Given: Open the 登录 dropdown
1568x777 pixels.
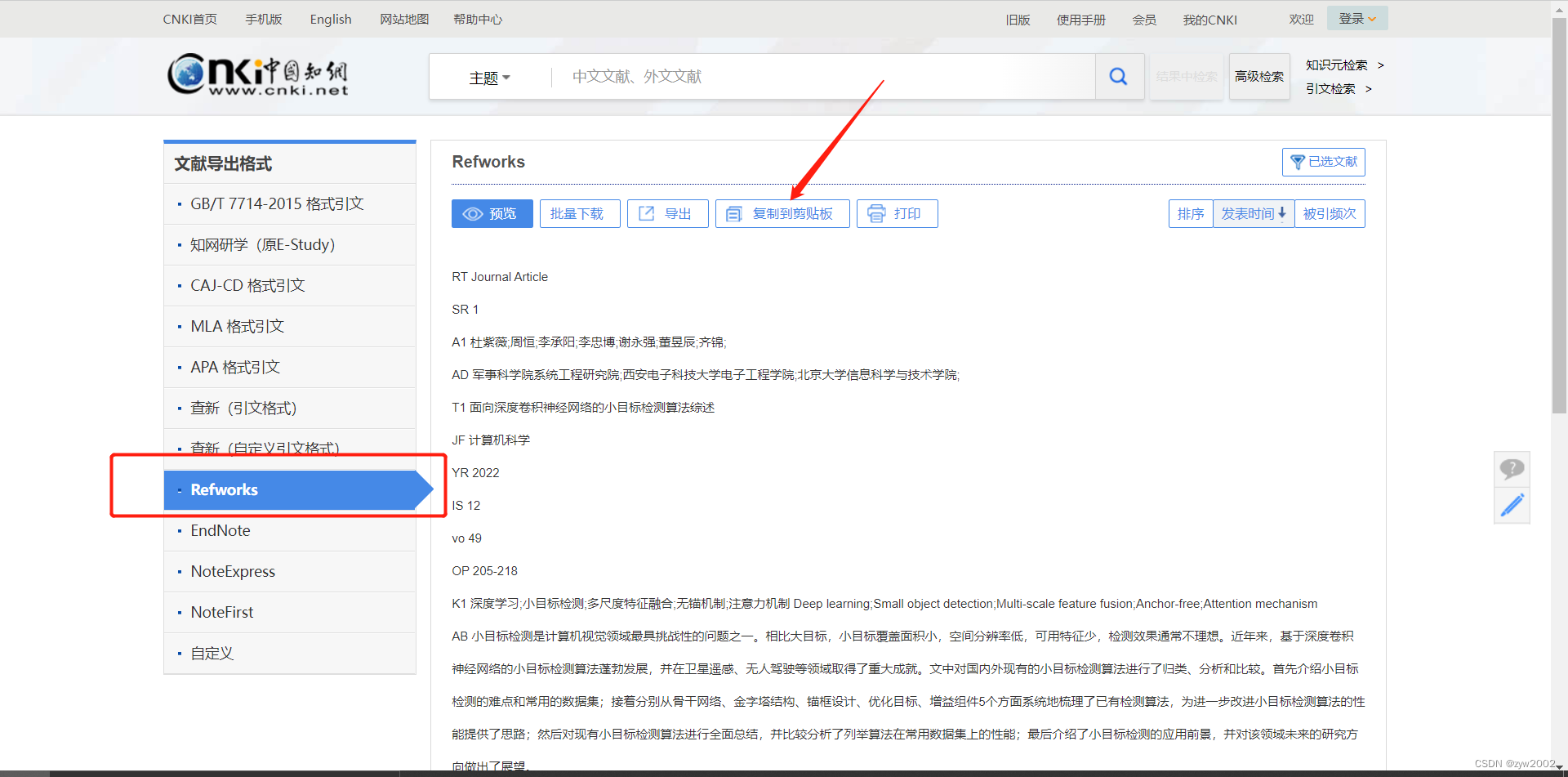Looking at the screenshot, I should point(1357,18).
